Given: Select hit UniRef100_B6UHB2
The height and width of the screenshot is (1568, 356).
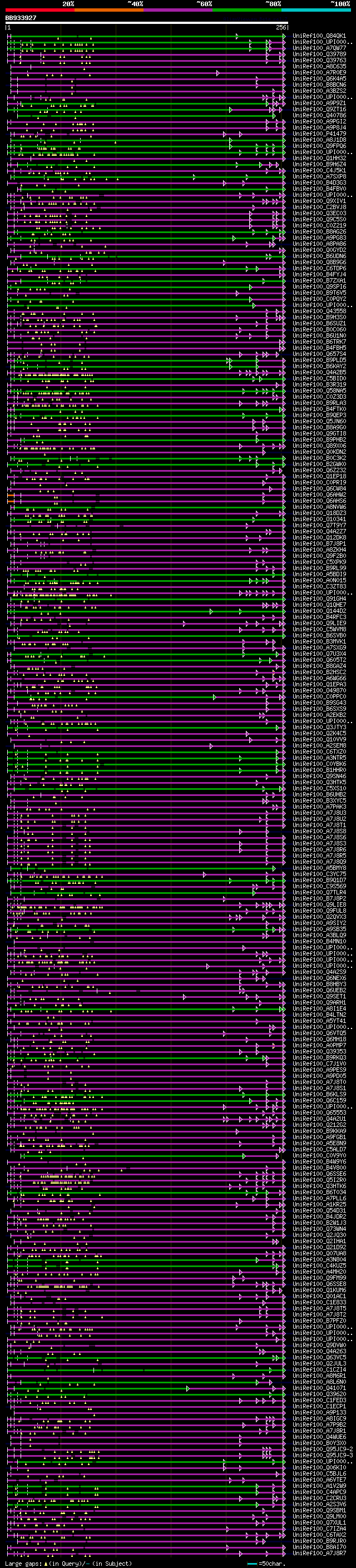Looking at the screenshot, I should [x=319, y=794].
